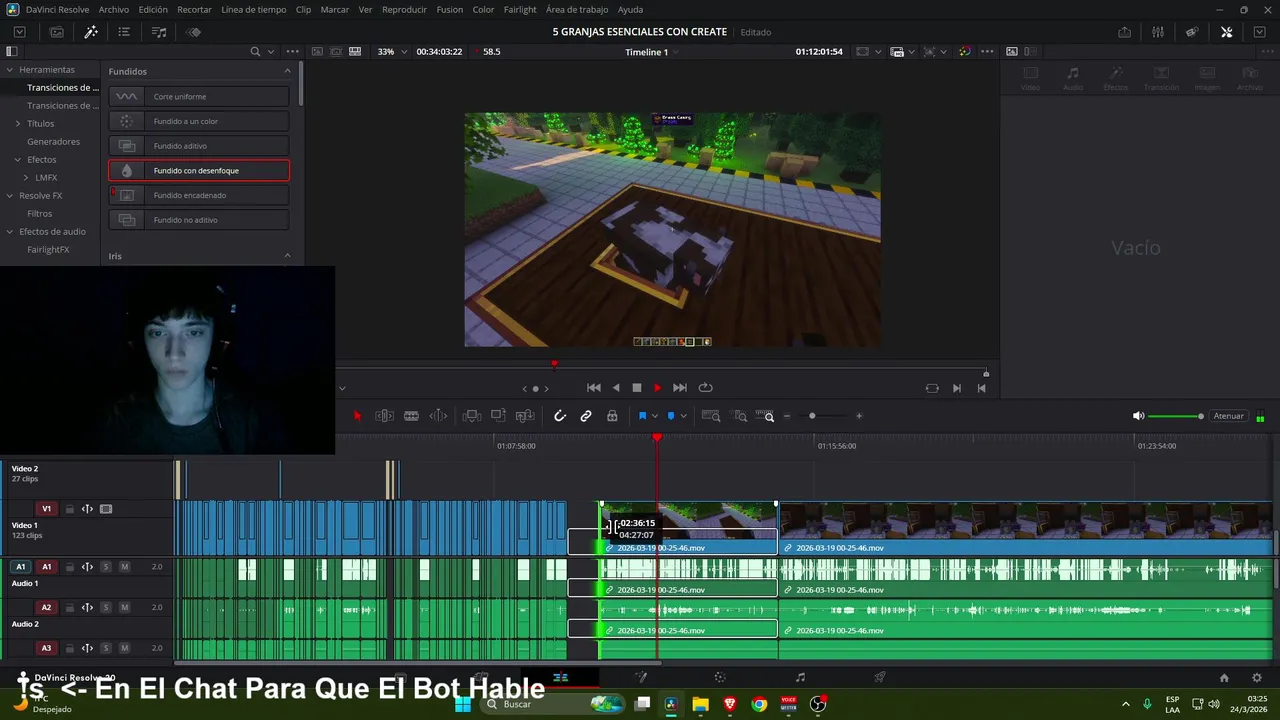
Task: Solo the Audio 2 track
Action: [x=106, y=608]
